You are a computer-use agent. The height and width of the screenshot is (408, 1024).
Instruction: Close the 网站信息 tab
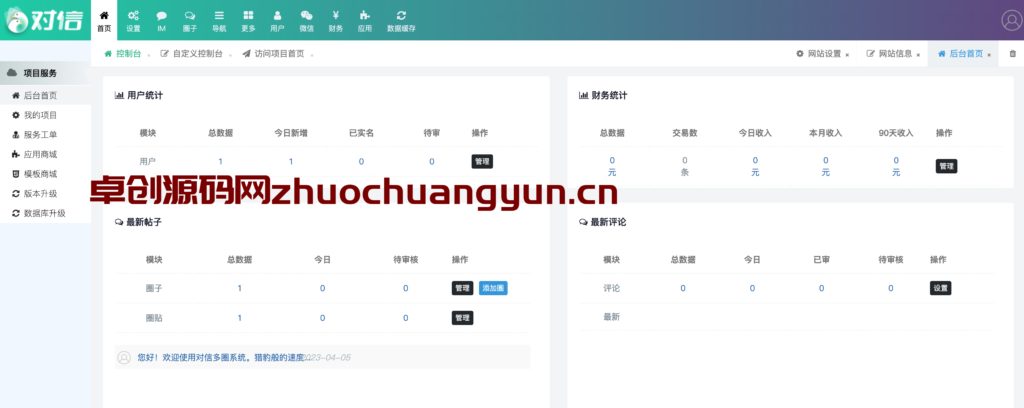(x=918, y=55)
